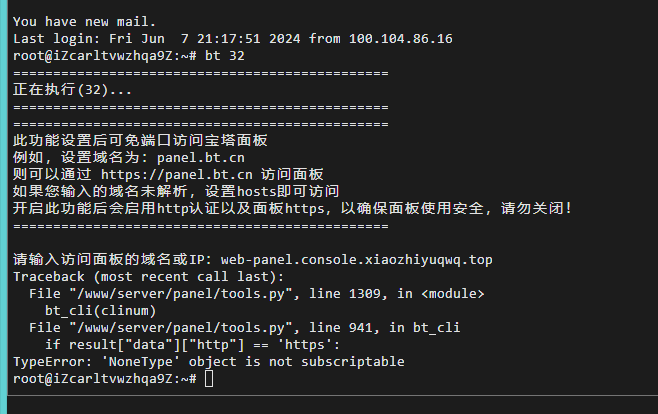
Task: Open tools.py path on the line 1309 entry
Action: 181,294
